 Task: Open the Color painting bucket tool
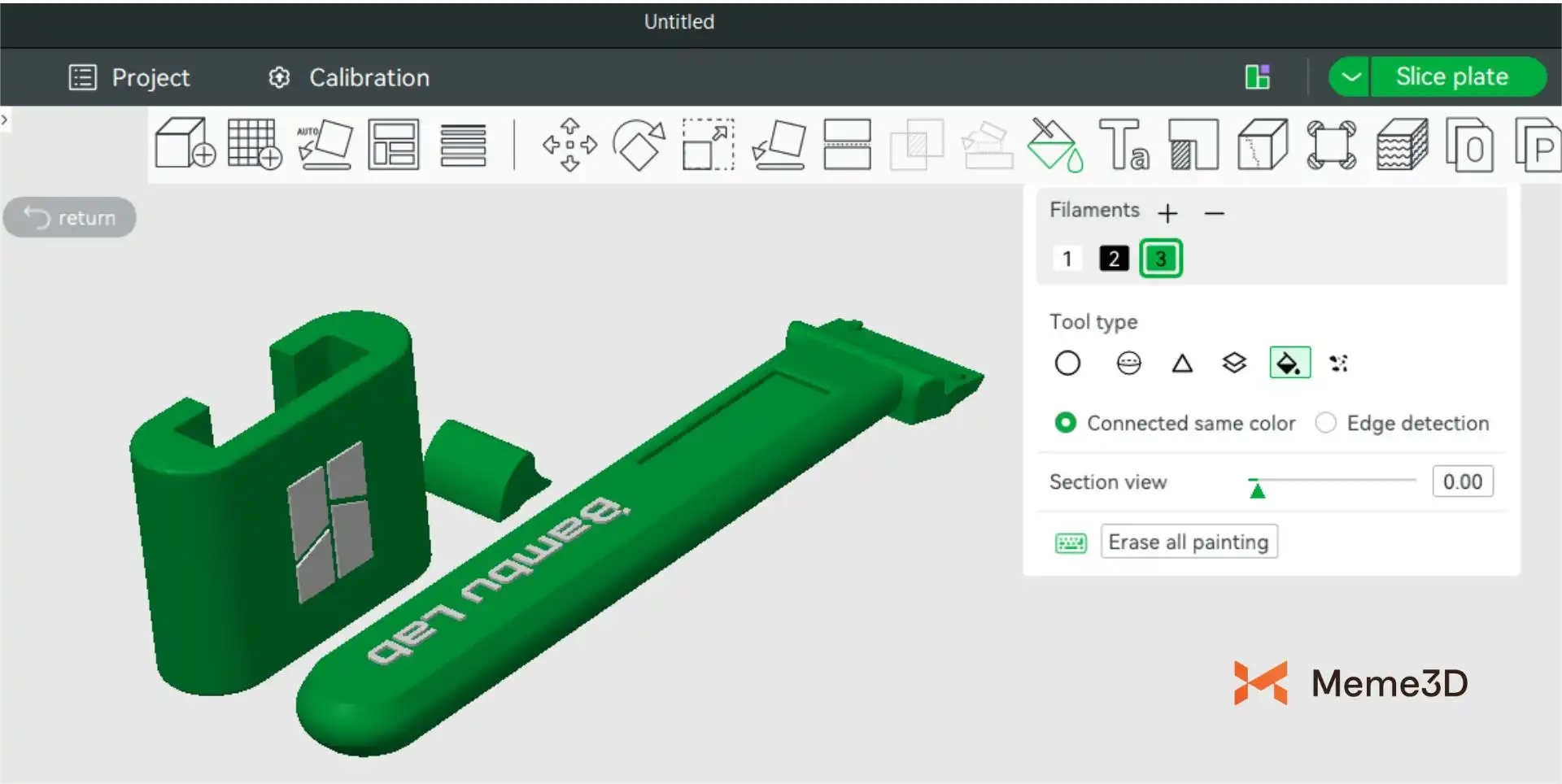(x=1054, y=145)
